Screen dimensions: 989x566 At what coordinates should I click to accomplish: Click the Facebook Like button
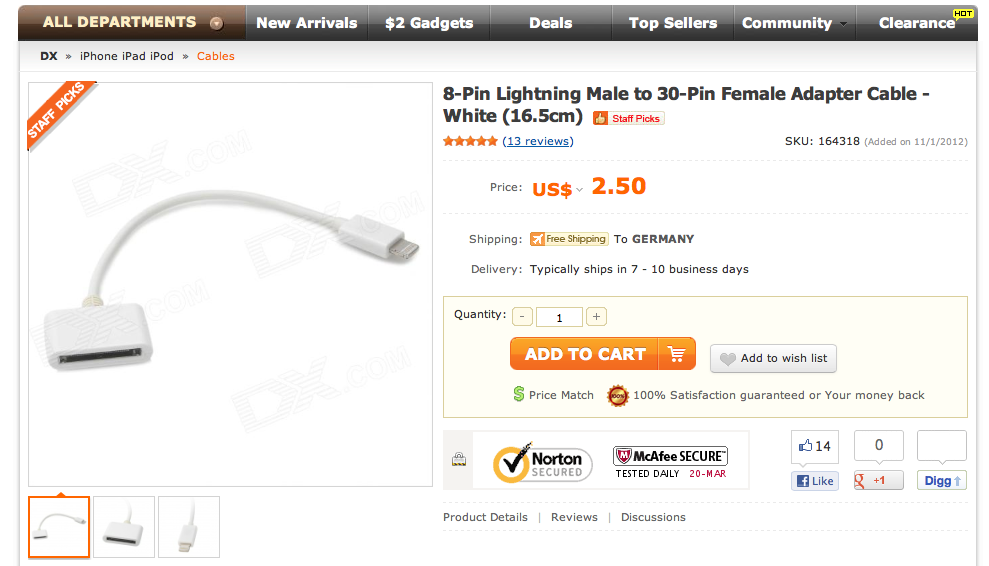814,481
